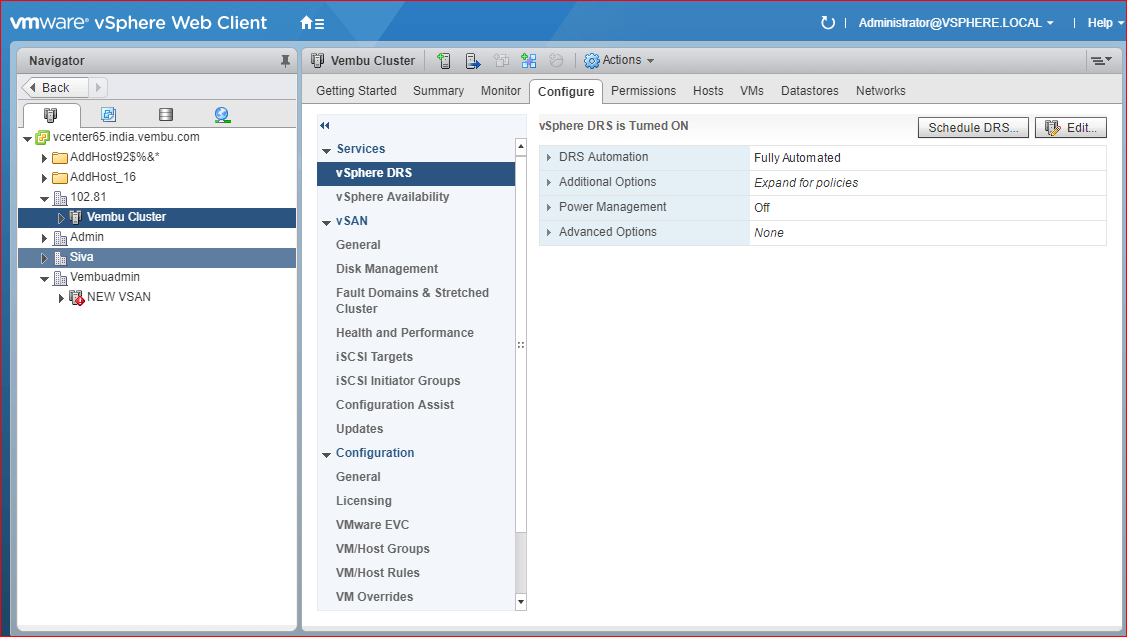Click the Schedule DRS... button

coord(973,127)
